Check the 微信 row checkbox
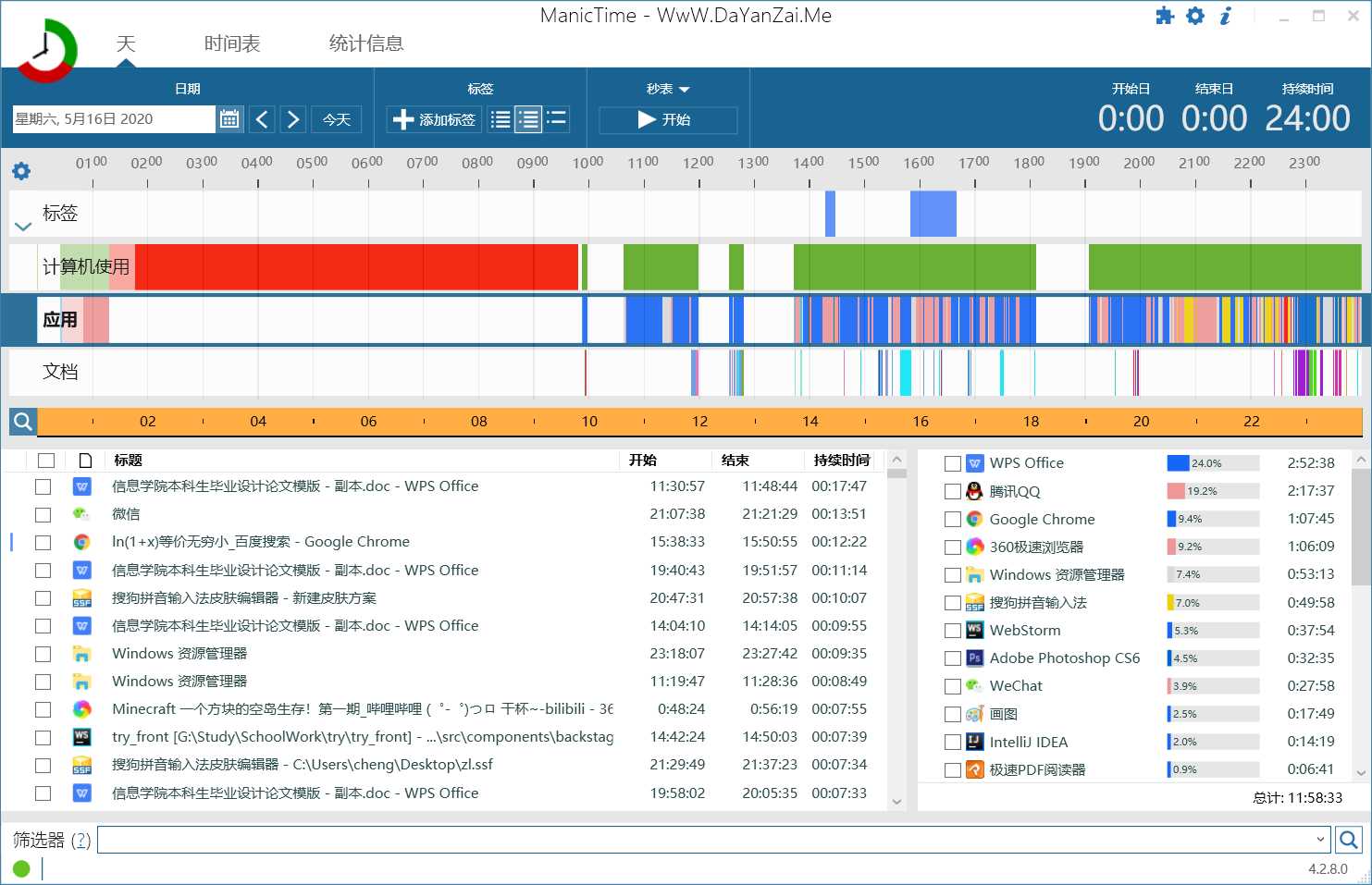 43,514
